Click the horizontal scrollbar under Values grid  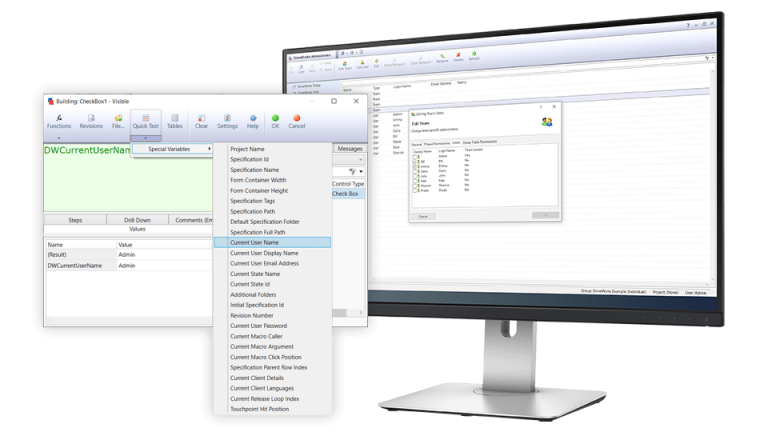129,320
